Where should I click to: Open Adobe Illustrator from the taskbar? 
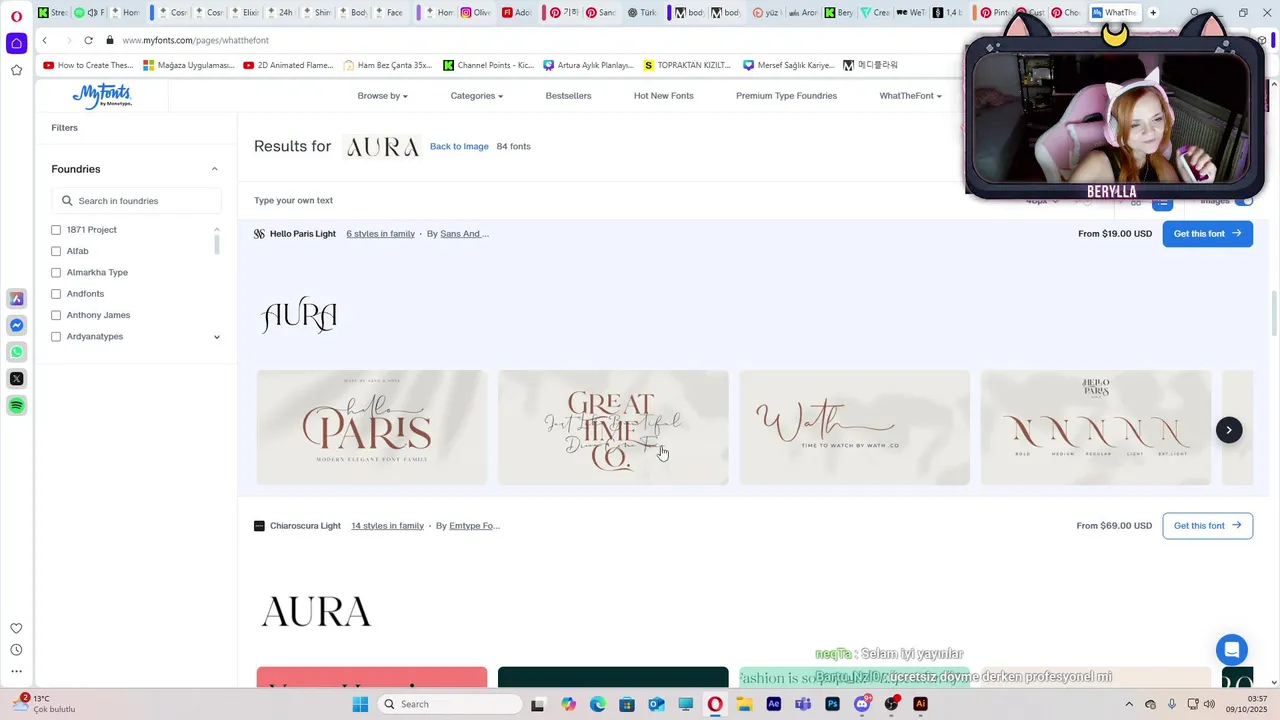click(x=920, y=704)
